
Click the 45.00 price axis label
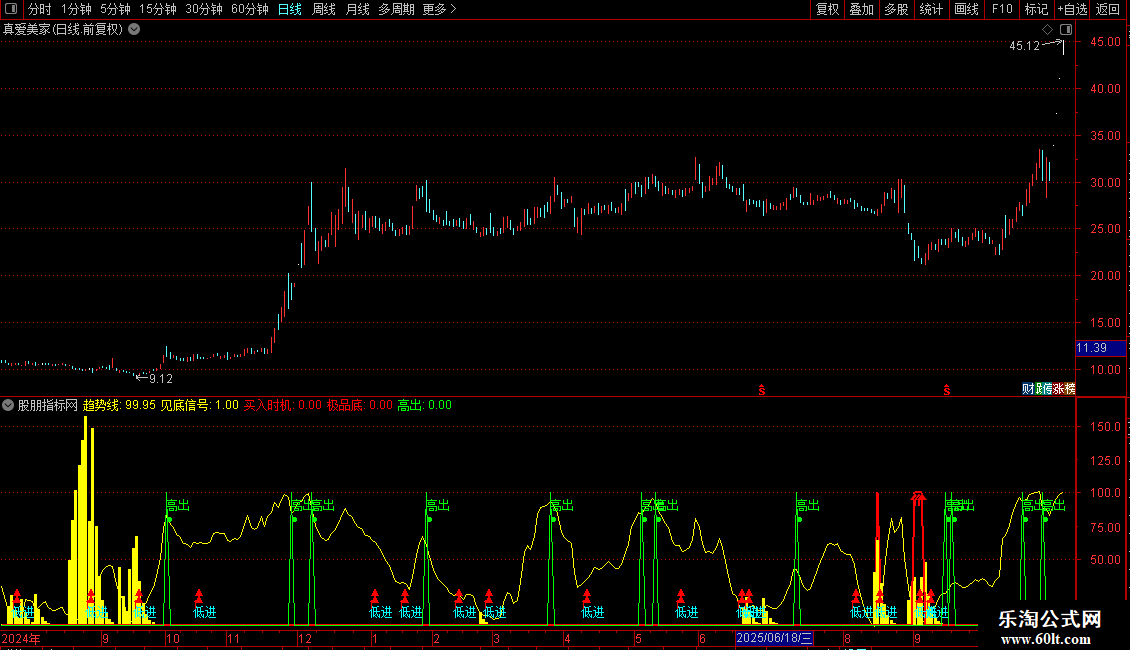coord(1105,42)
